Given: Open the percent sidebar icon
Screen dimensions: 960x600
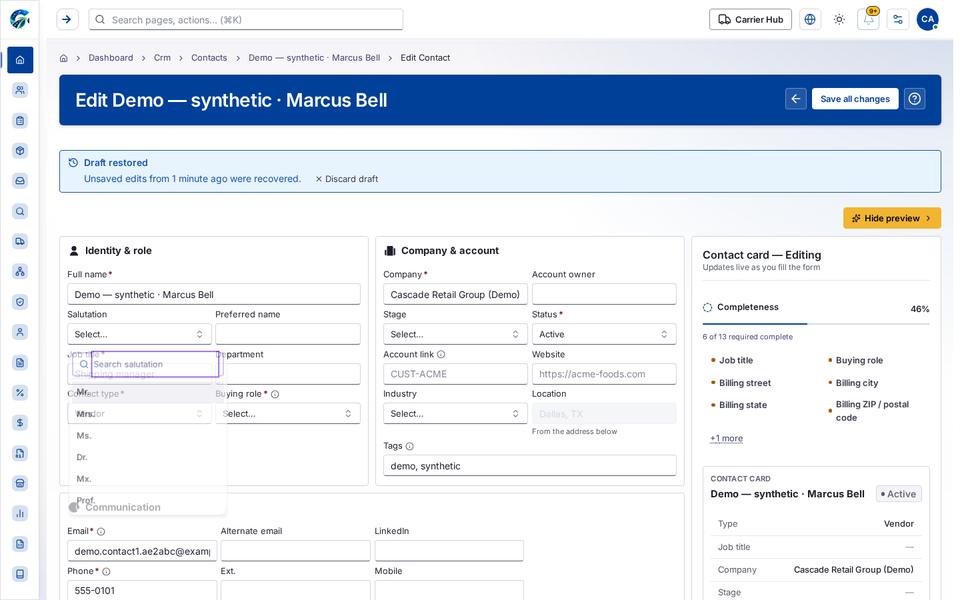Looking at the screenshot, I should (x=20, y=392).
